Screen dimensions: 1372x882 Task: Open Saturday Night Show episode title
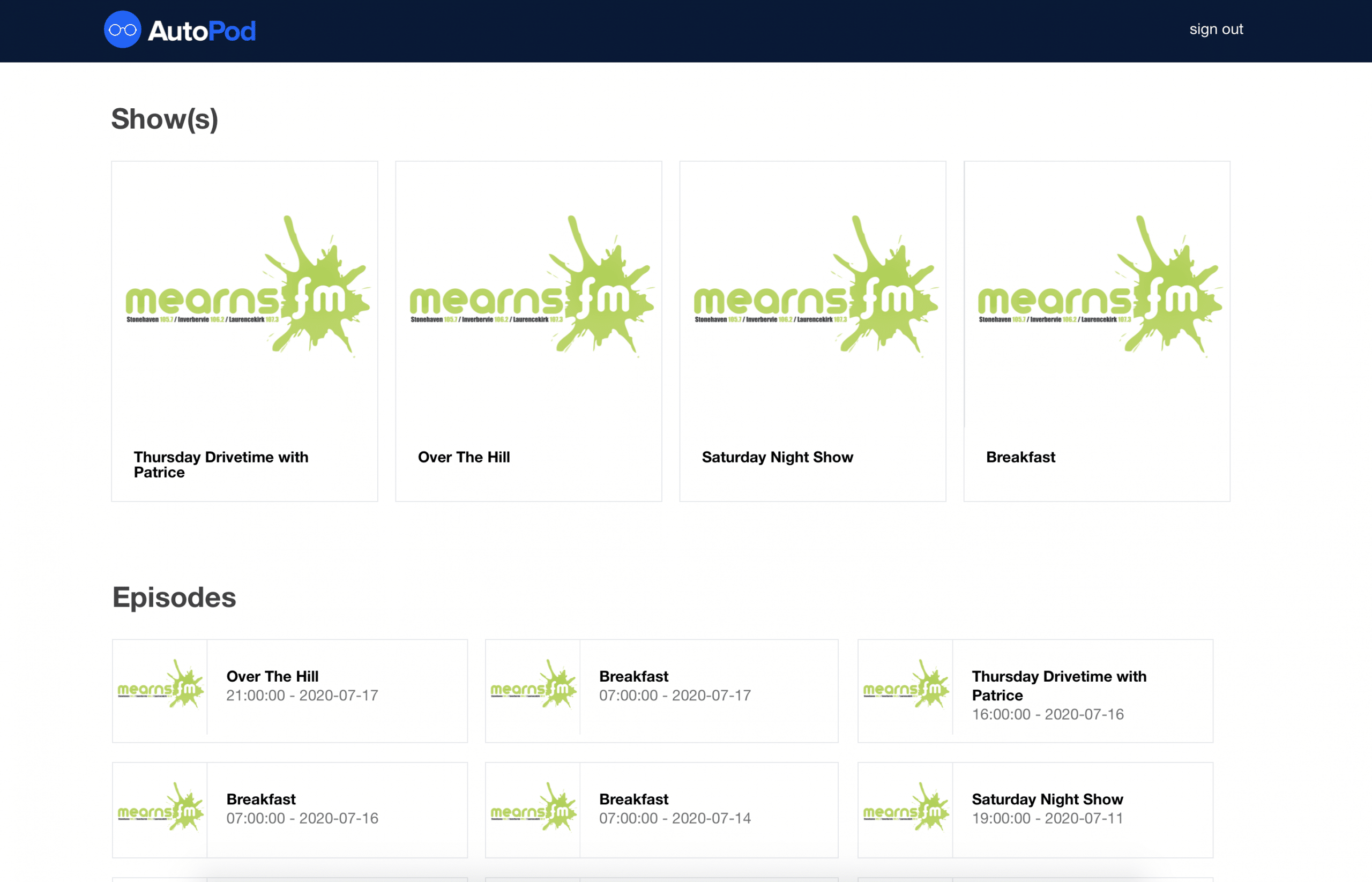point(1047,799)
